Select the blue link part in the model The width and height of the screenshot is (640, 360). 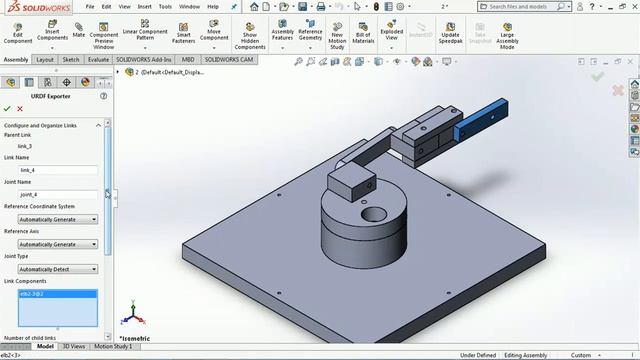482,119
